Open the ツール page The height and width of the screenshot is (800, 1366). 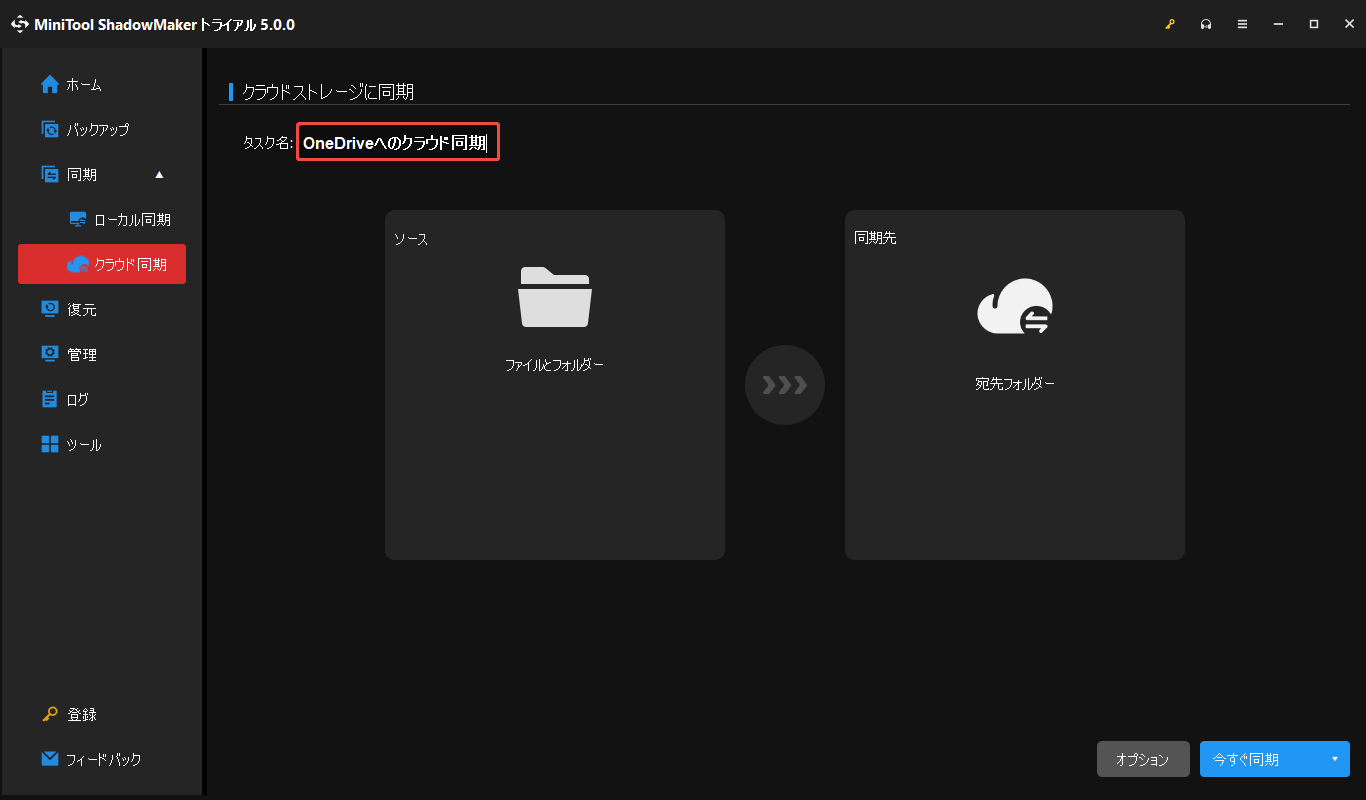click(x=102, y=445)
